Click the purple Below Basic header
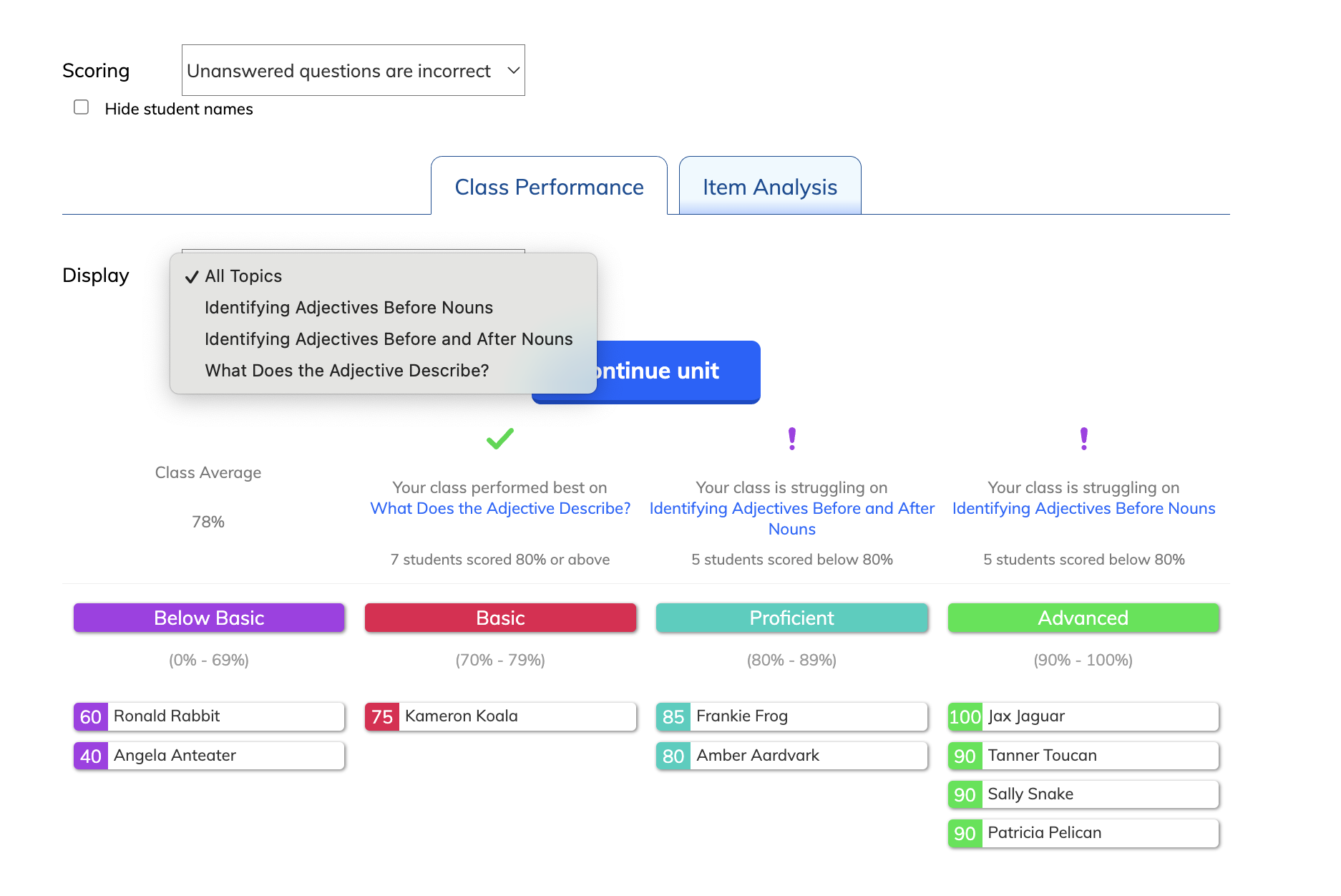1341x896 pixels. (x=209, y=618)
